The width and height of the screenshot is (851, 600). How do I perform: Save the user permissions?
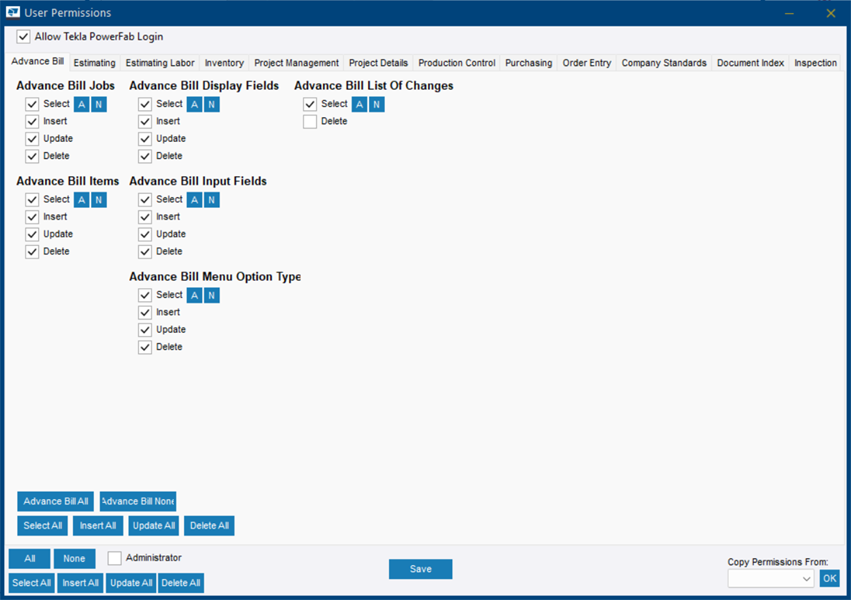coord(421,569)
